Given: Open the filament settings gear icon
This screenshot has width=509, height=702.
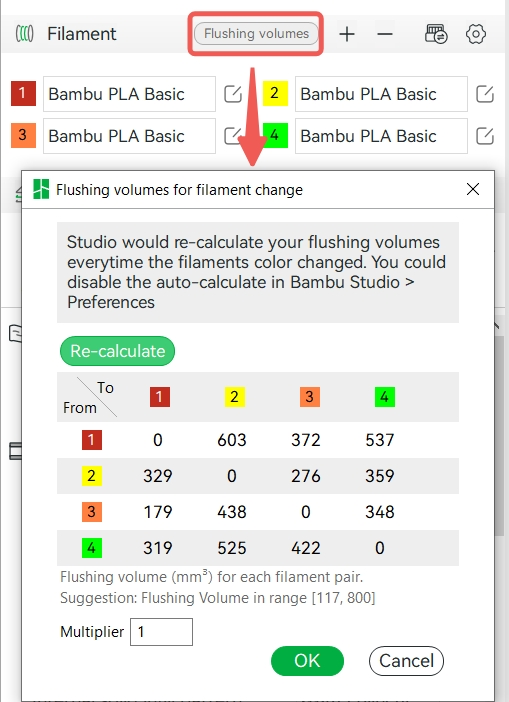Looking at the screenshot, I should pyautogui.click(x=476, y=34).
